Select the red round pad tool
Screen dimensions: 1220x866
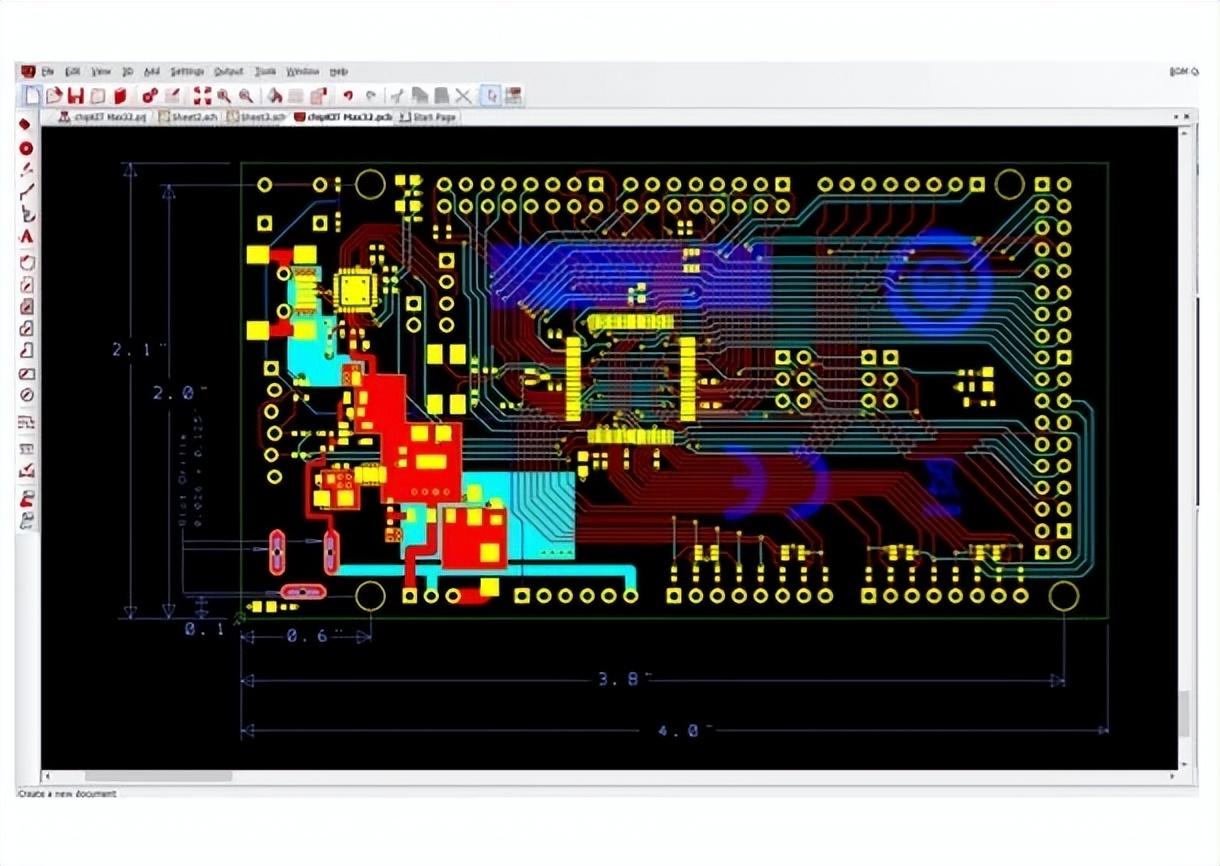pyautogui.click(x=27, y=147)
